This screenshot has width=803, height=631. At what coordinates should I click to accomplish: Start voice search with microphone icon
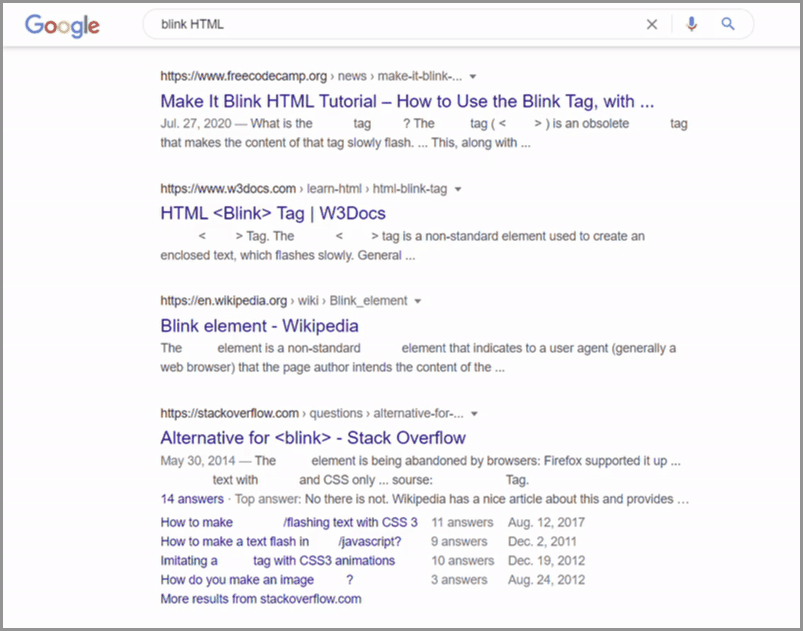[691, 24]
